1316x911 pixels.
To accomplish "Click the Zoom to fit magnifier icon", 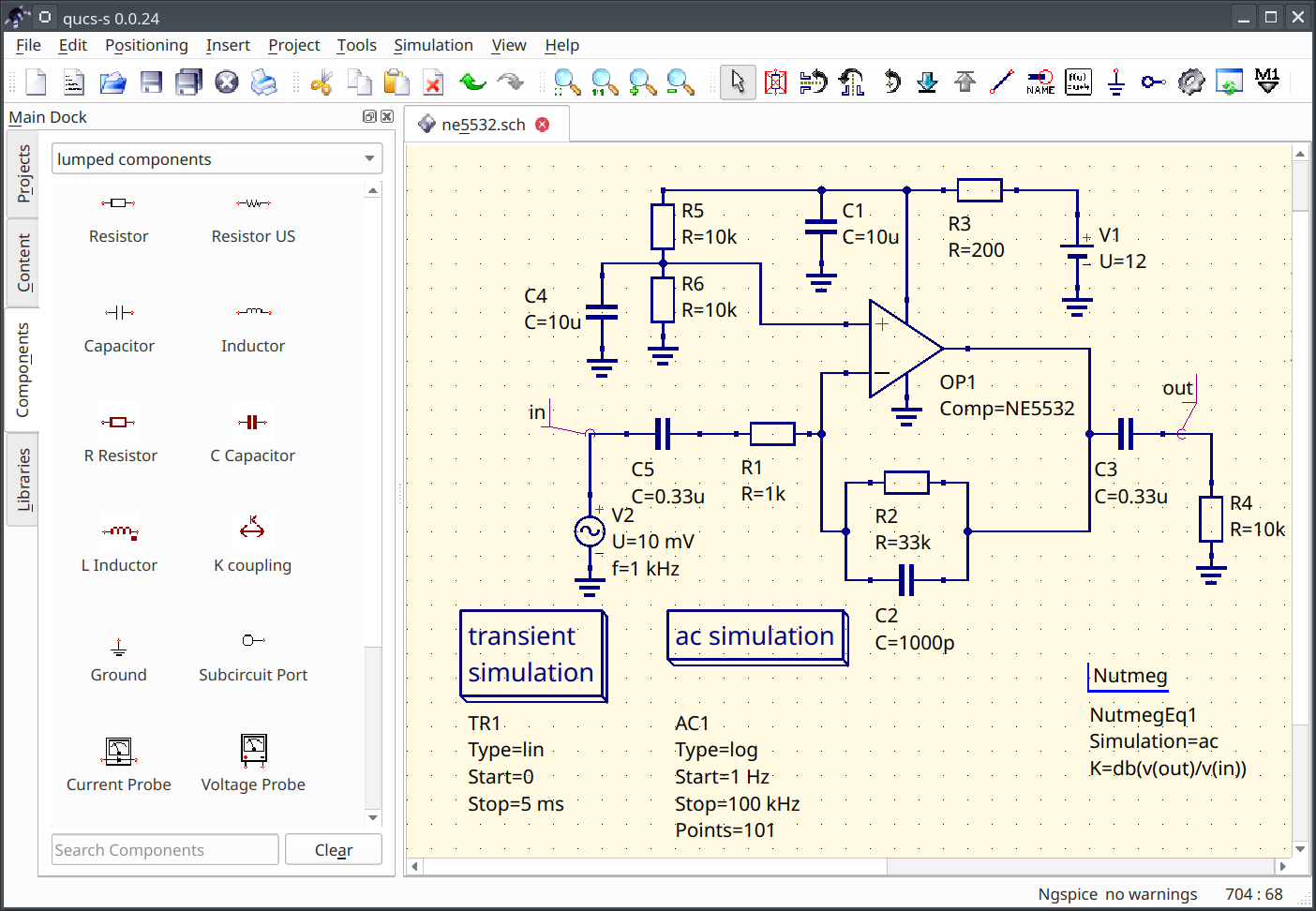I will tap(567, 82).
